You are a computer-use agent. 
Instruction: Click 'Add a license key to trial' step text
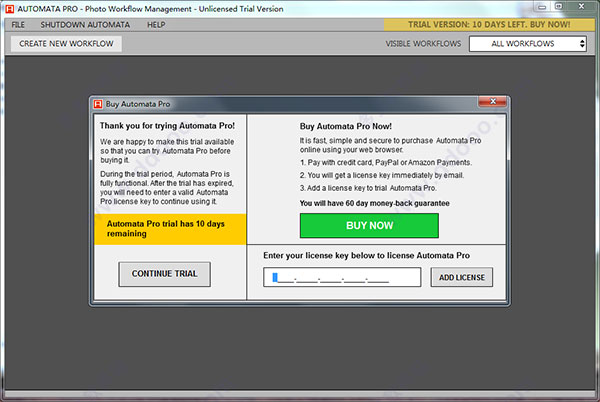click(368, 188)
